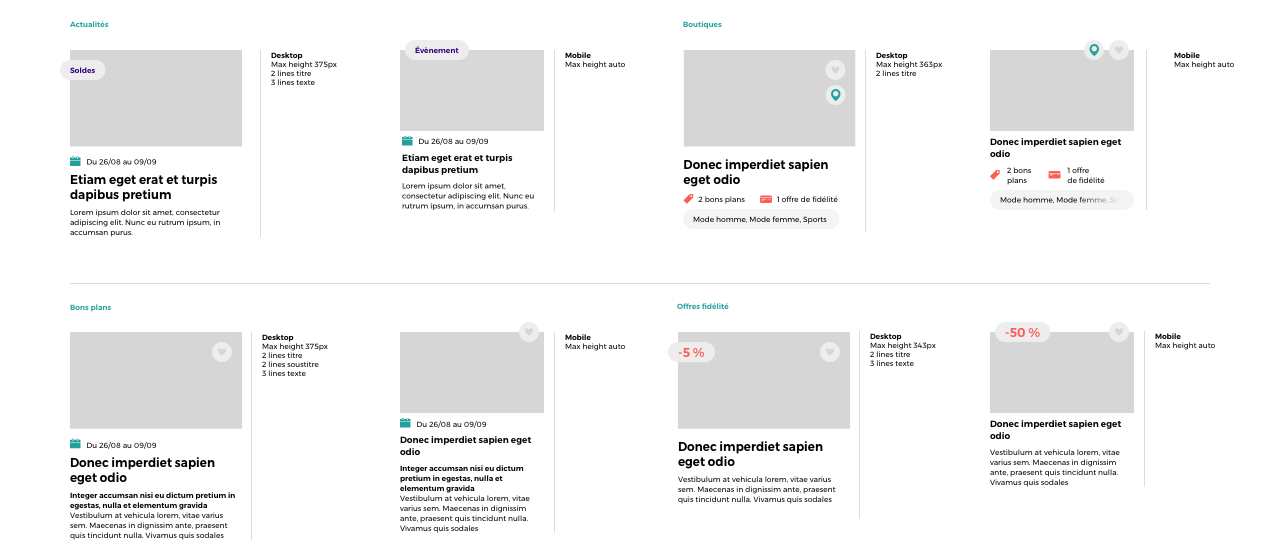Select the Soldes badge
The height and width of the screenshot is (560, 1280).
(x=83, y=70)
